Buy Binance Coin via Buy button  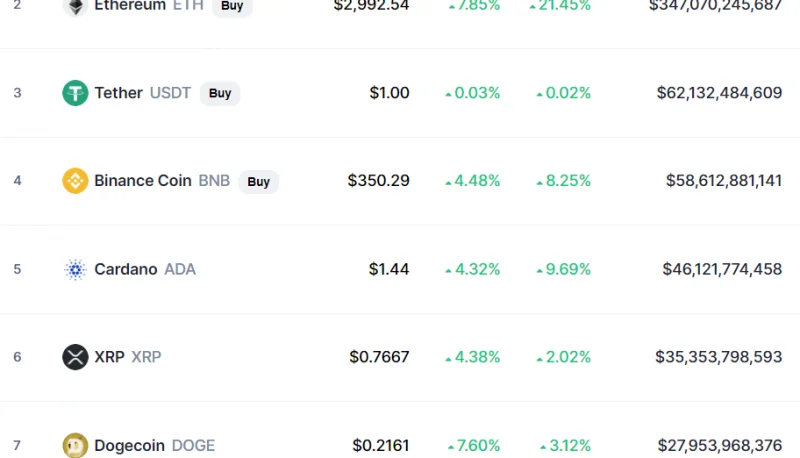[x=259, y=182]
